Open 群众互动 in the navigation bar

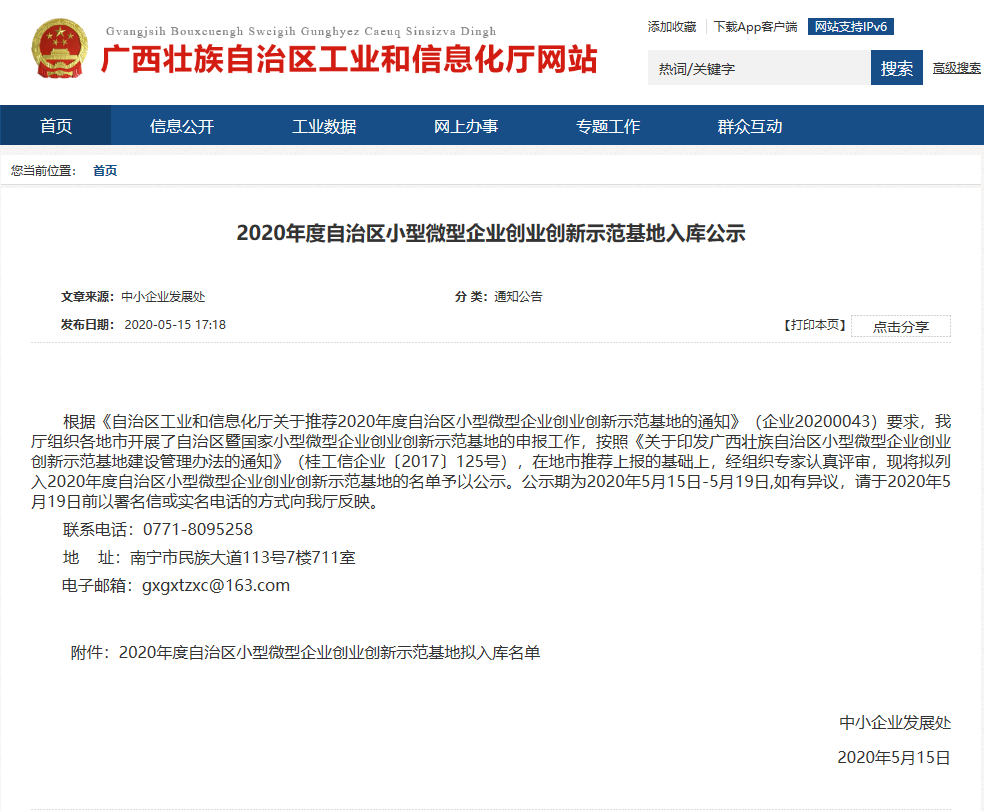[750, 126]
